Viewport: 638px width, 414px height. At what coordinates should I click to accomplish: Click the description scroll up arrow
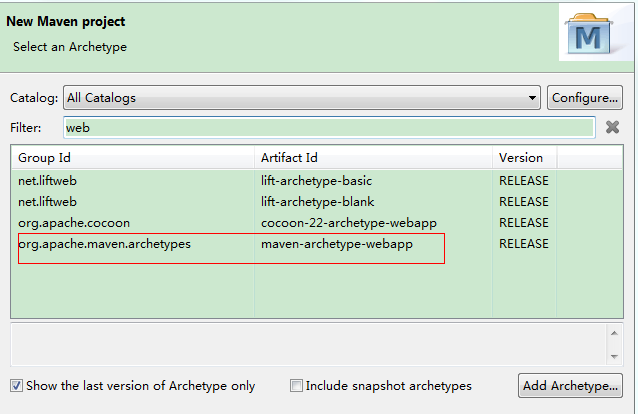[x=614, y=333]
